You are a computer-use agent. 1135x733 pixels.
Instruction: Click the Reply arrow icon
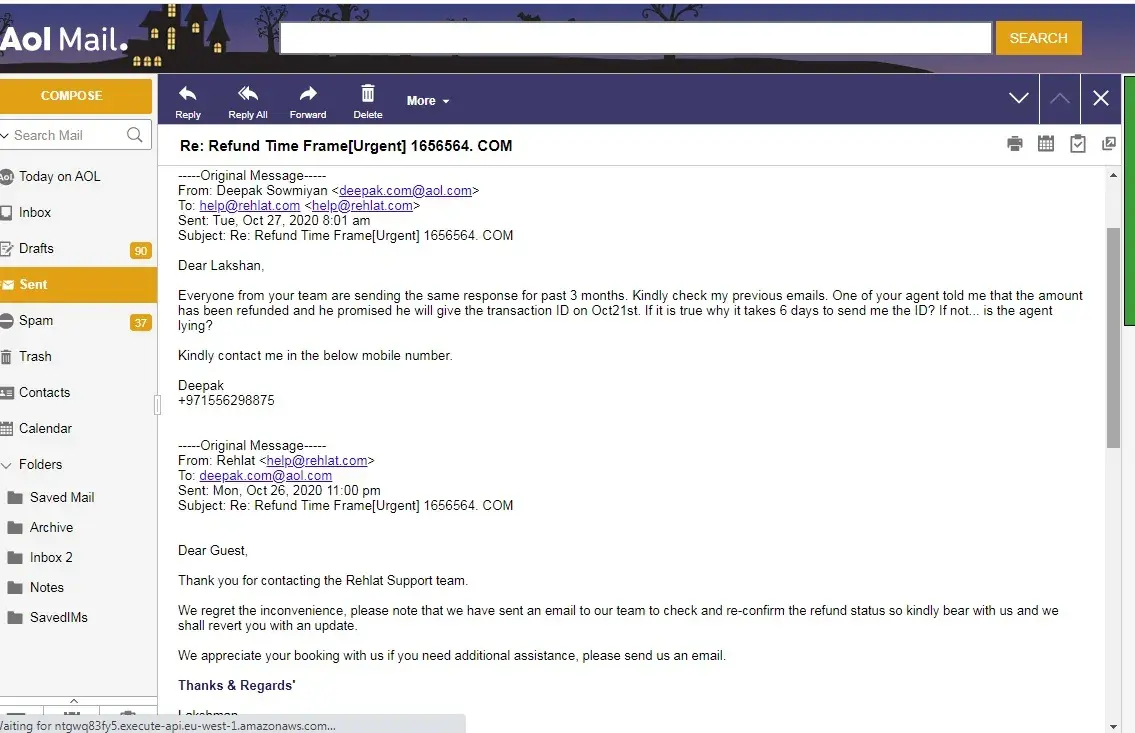pos(187,95)
